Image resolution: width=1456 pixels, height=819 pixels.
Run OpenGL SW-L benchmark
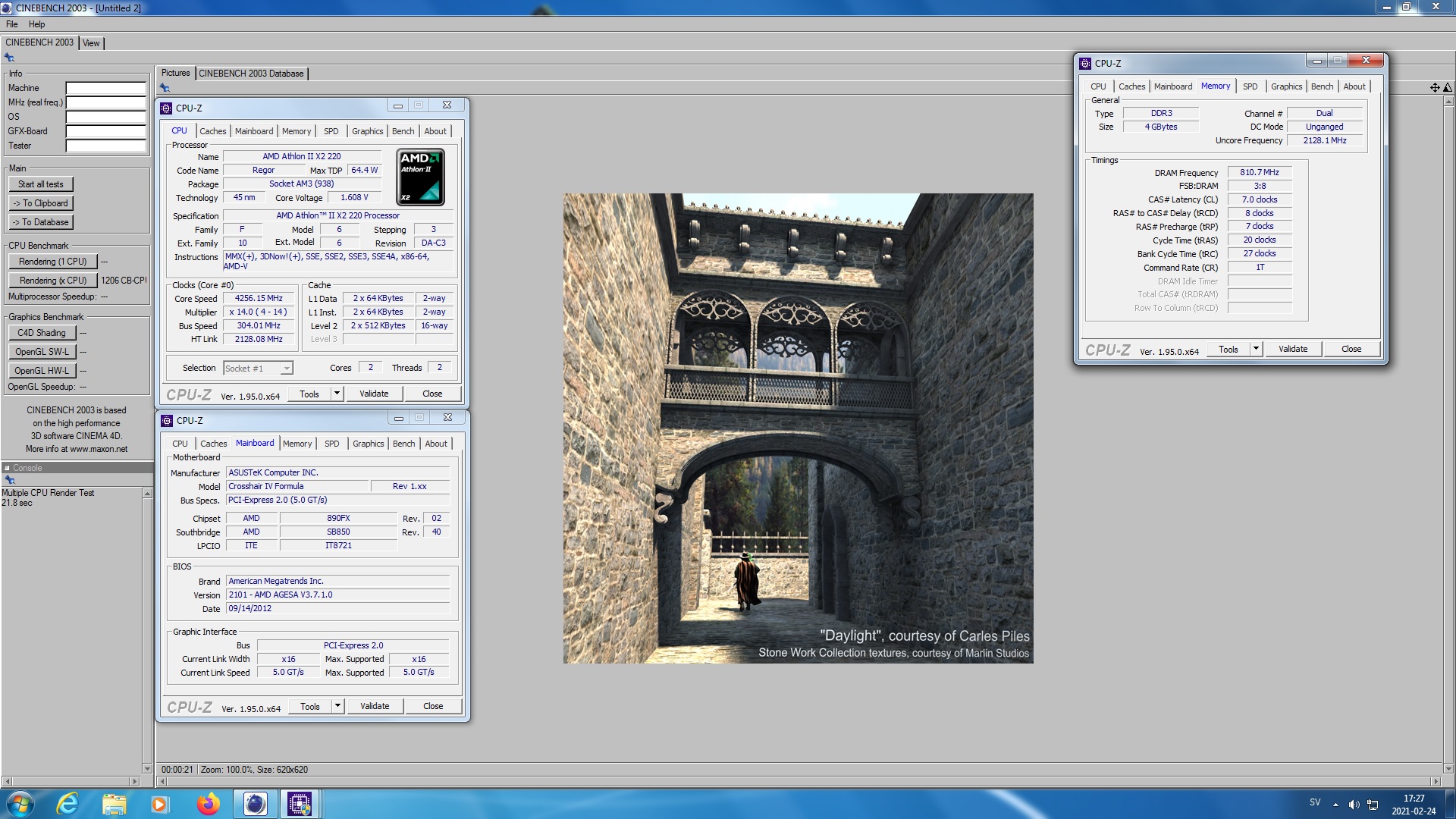pos(42,352)
